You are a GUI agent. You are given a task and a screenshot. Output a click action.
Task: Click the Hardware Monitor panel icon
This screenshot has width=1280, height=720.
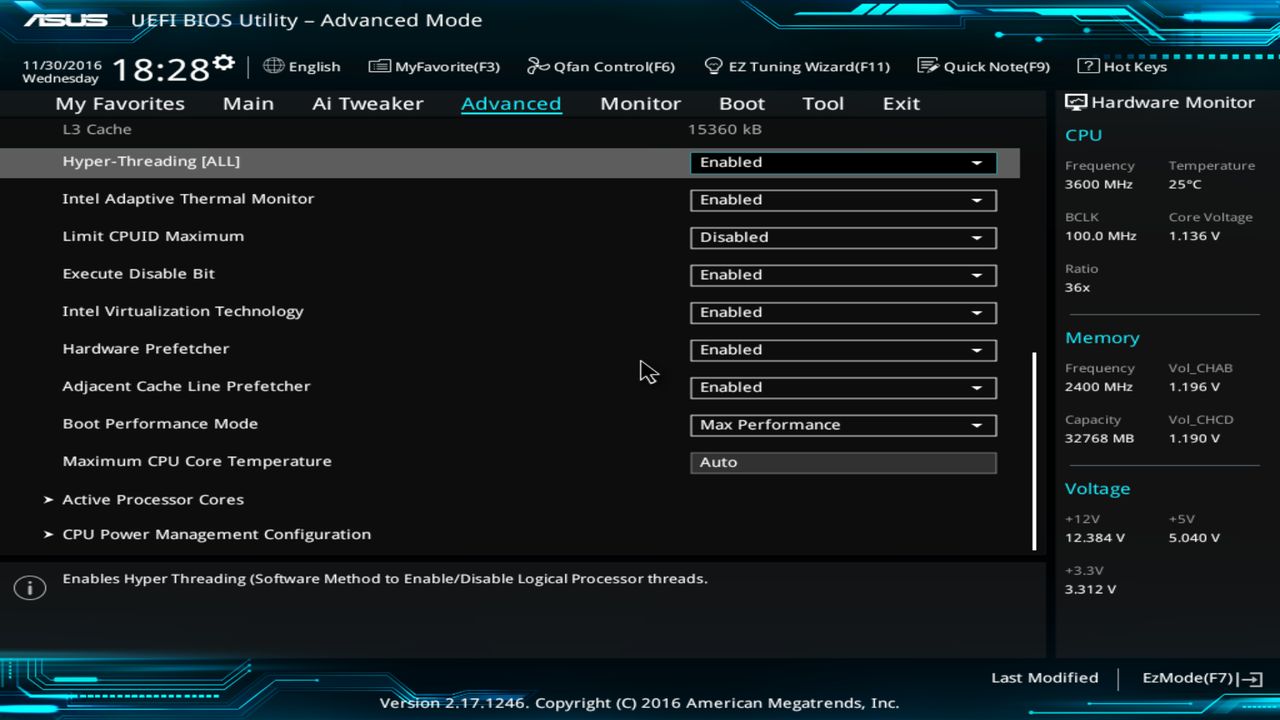(x=1075, y=101)
